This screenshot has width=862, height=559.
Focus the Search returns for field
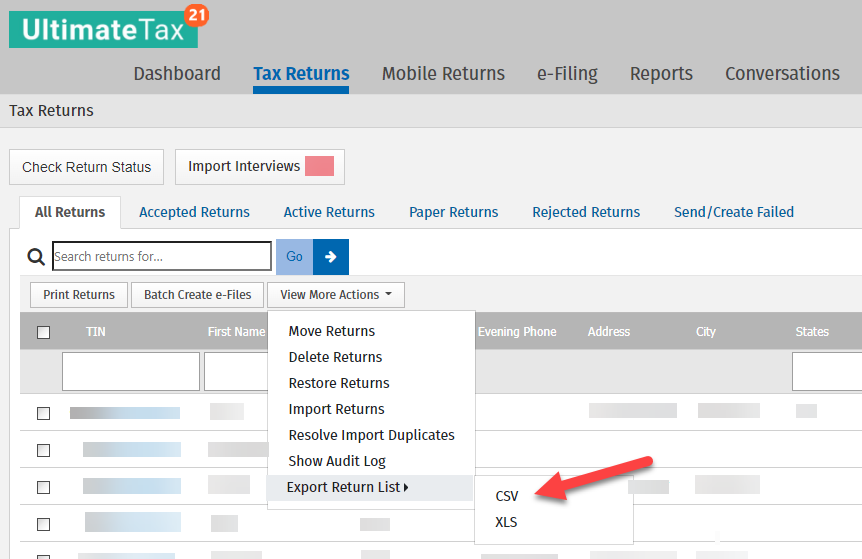[162, 256]
